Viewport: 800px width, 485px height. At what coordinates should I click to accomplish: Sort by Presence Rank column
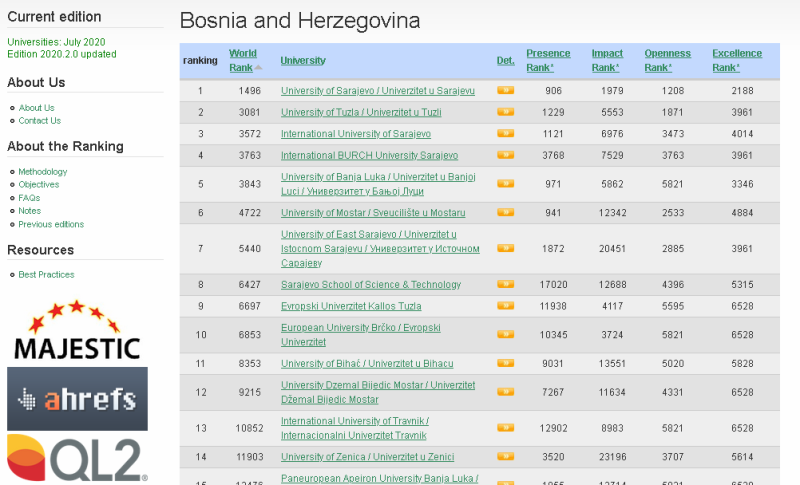tap(548, 60)
